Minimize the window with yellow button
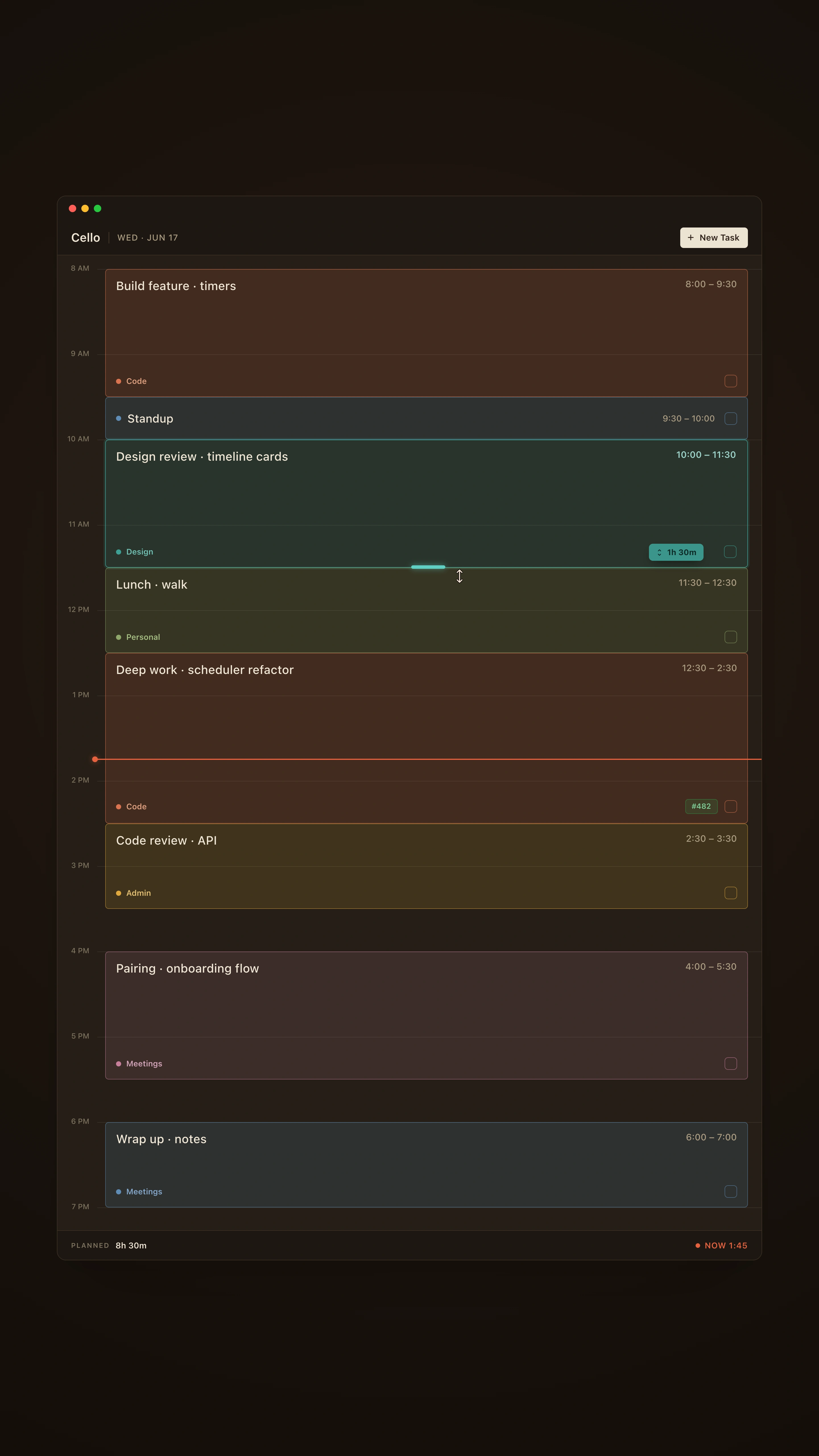819x1456 pixels. [85, 208]
